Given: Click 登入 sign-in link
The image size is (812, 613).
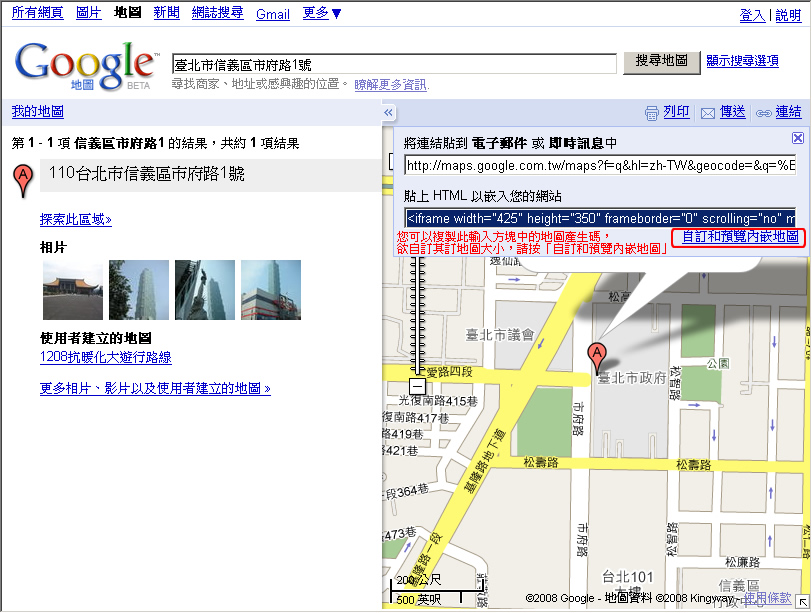Looking at the screenshot, I should 752,15.
